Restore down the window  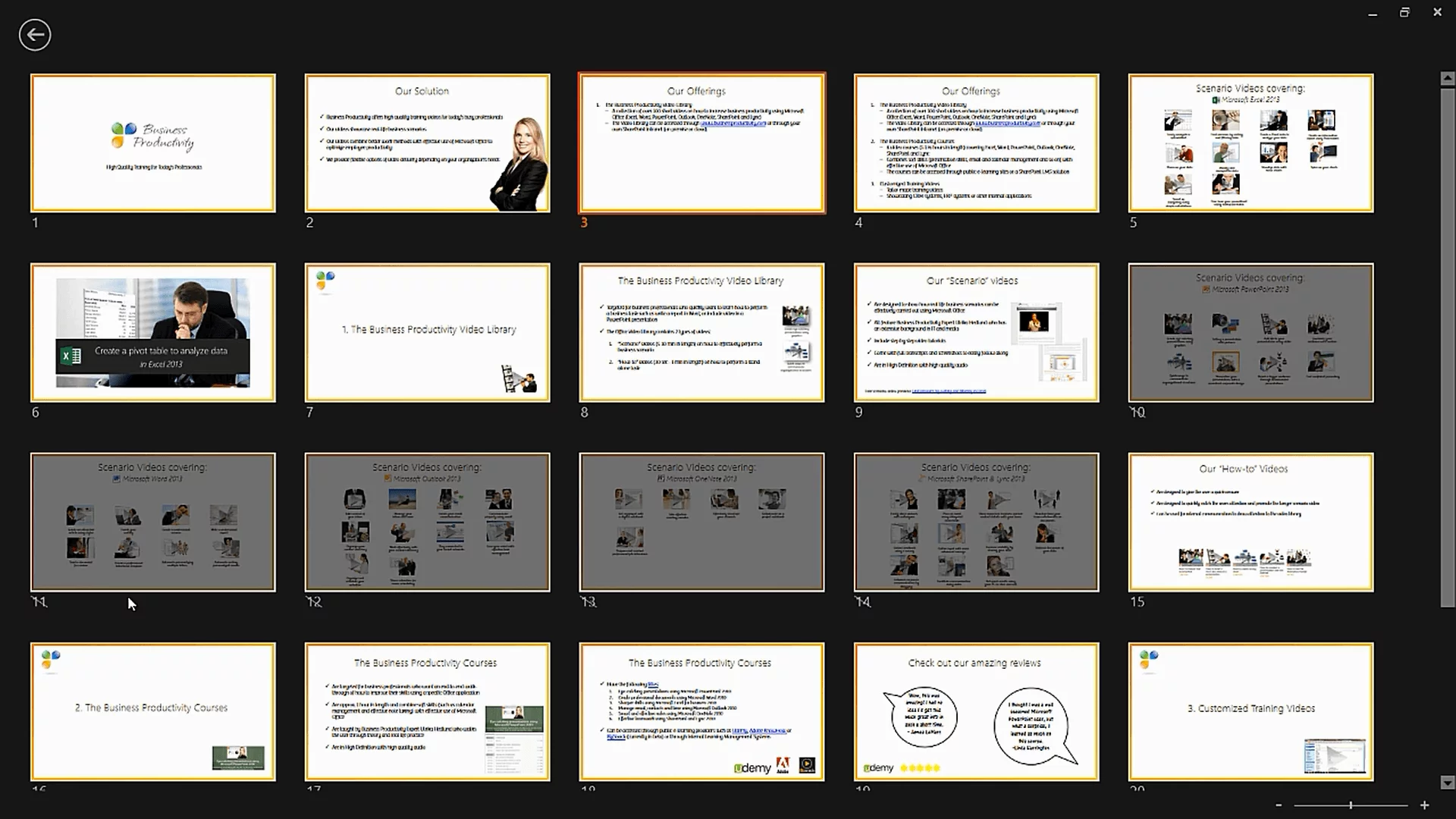click(1404, 13)
